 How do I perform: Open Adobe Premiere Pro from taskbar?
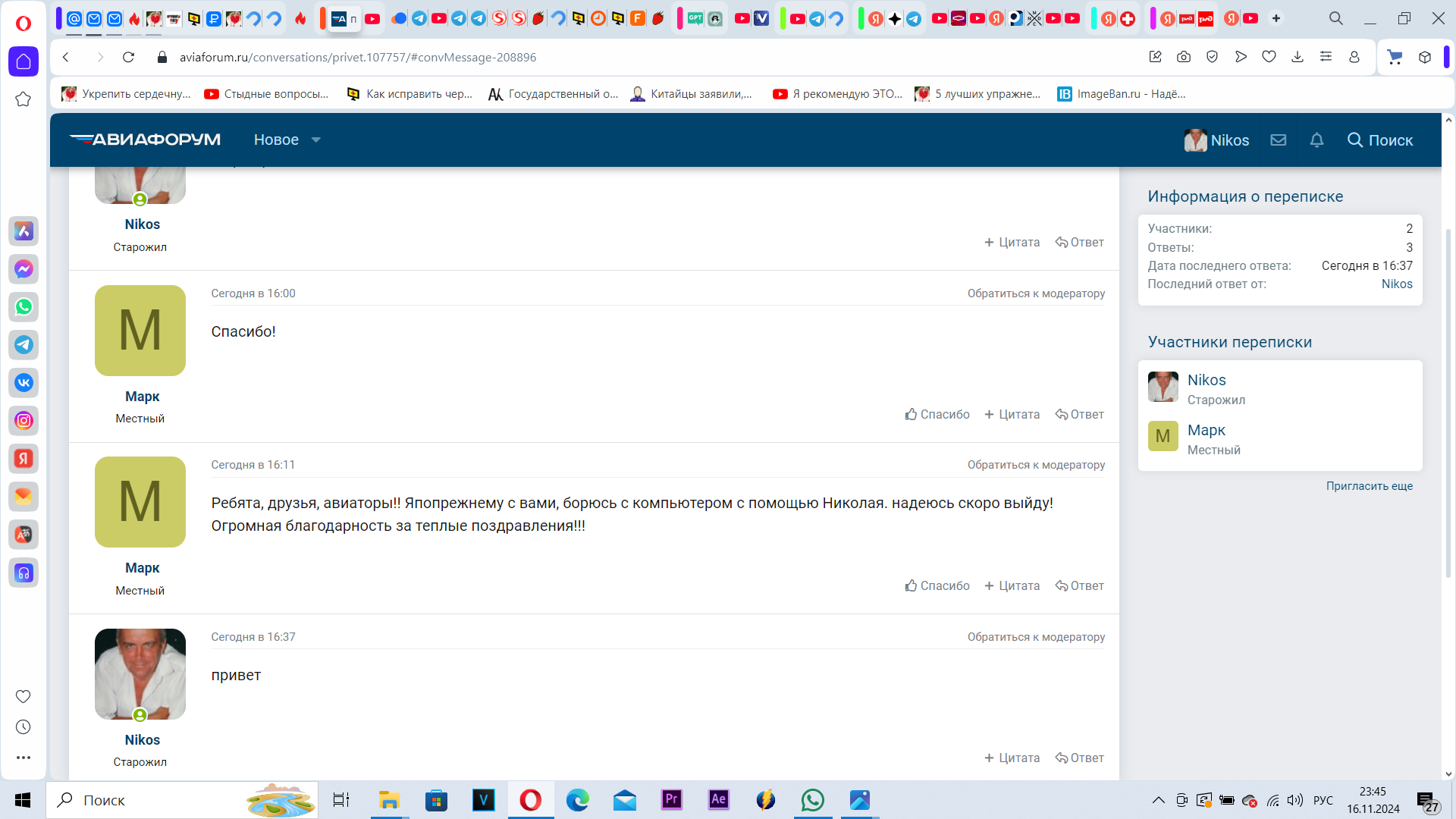tap(671, 800)
